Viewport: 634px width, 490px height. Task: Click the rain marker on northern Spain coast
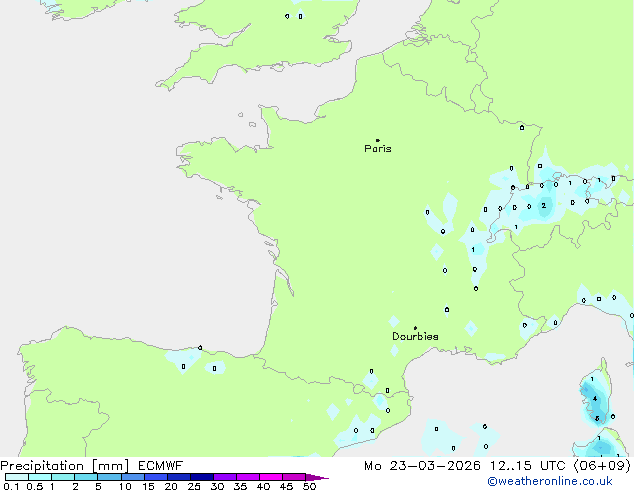200,348
